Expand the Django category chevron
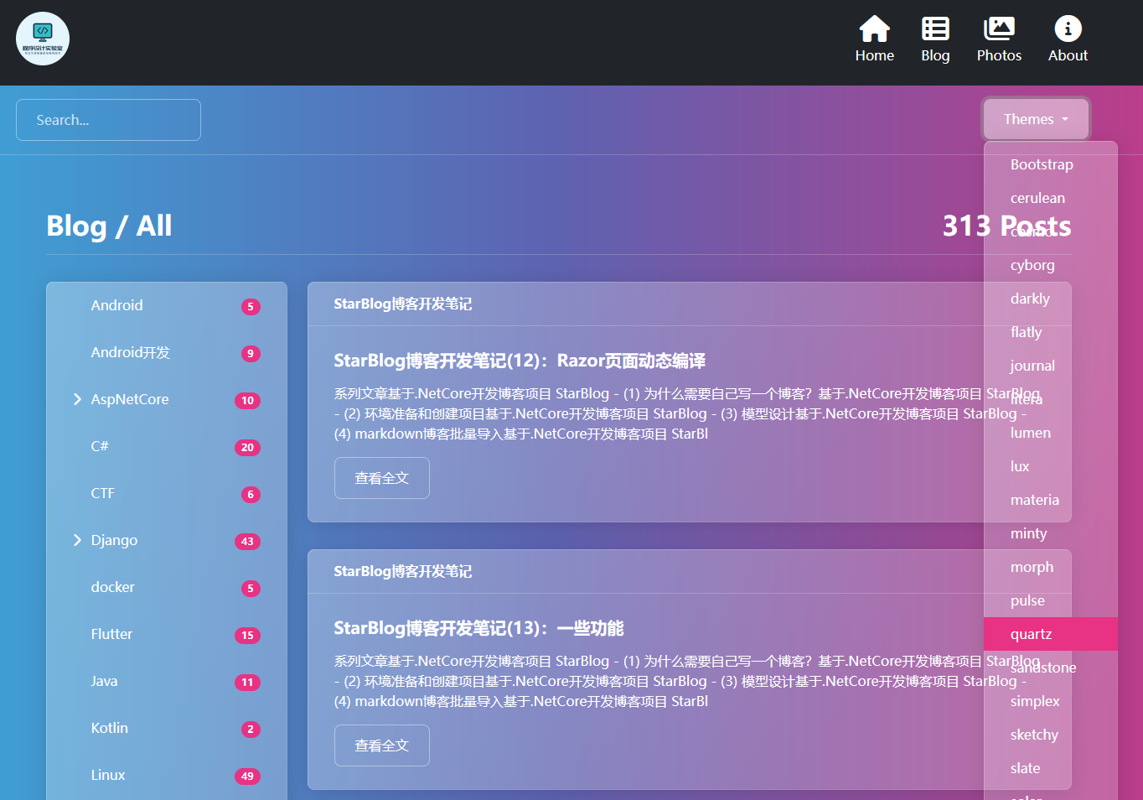 point(77,540)
